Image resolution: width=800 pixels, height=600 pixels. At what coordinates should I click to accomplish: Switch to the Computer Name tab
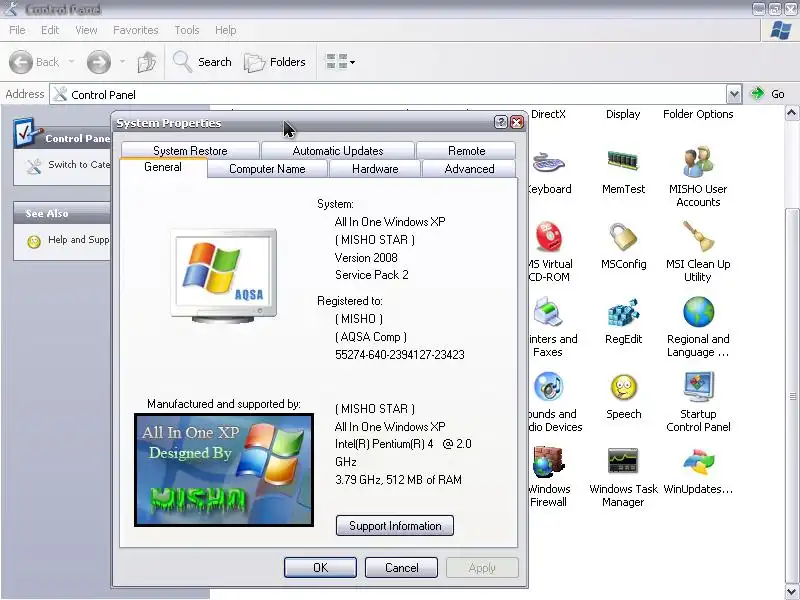point(267,168)
